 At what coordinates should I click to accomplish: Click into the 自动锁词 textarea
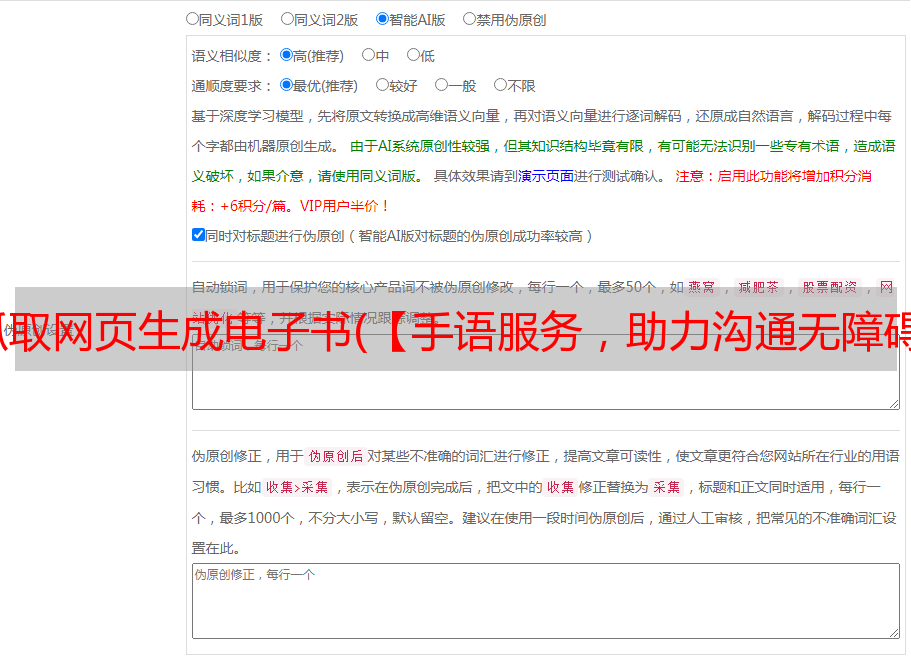[x=546, y=372]
